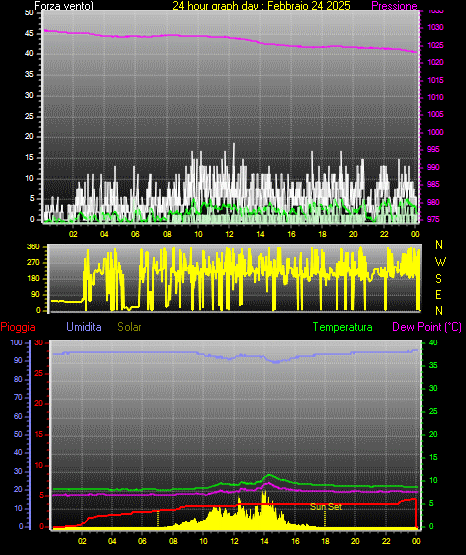466x555 pixels.
Task: Click the 'W' compass direction label
Action: pyautogui.click(x=440, y=262)
